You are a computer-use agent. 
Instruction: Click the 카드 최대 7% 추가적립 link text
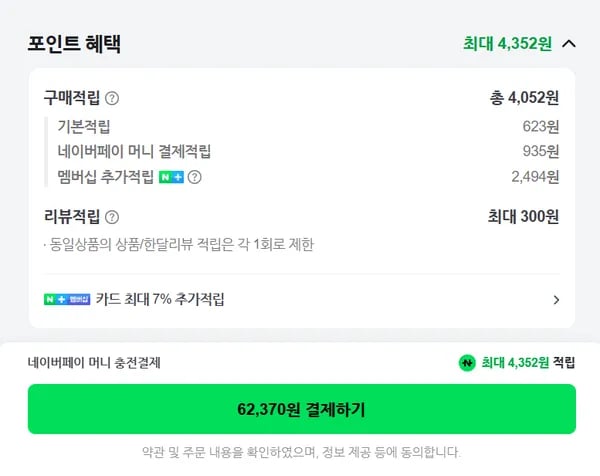tap(160, 299)
